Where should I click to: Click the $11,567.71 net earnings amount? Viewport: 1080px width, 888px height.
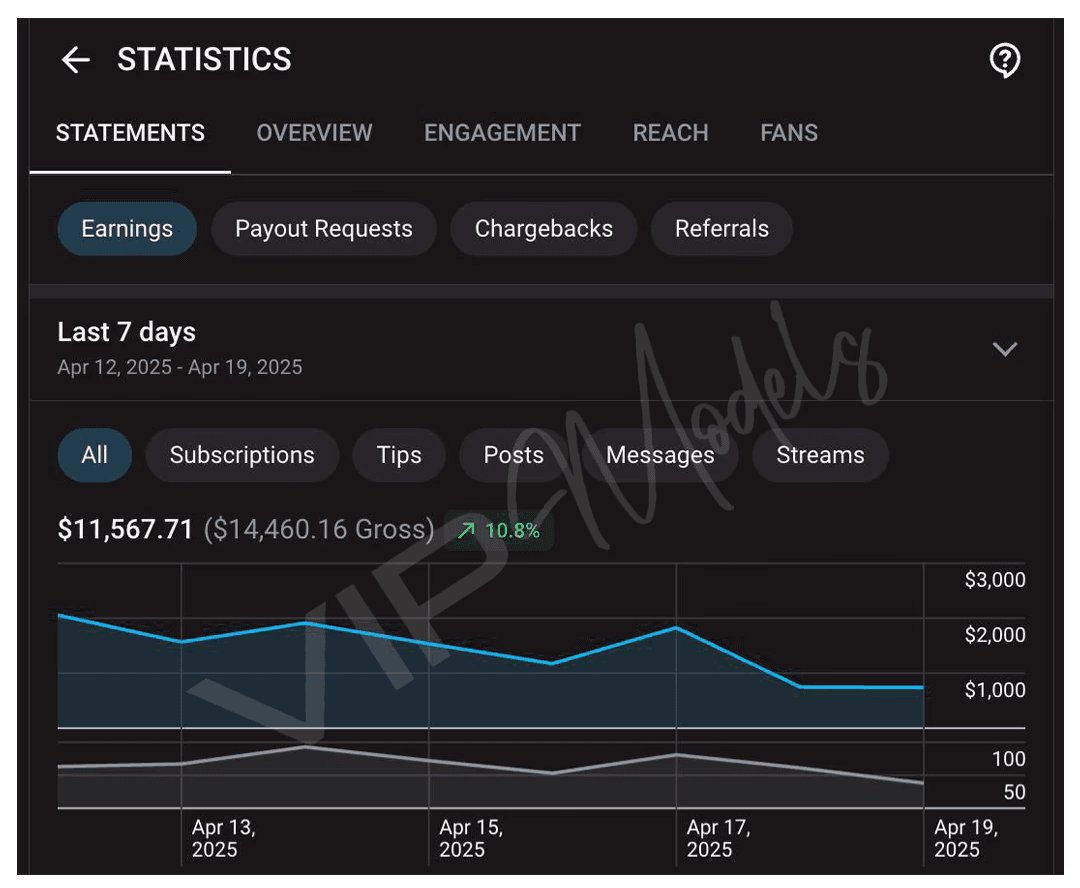(x=125, y=529)
